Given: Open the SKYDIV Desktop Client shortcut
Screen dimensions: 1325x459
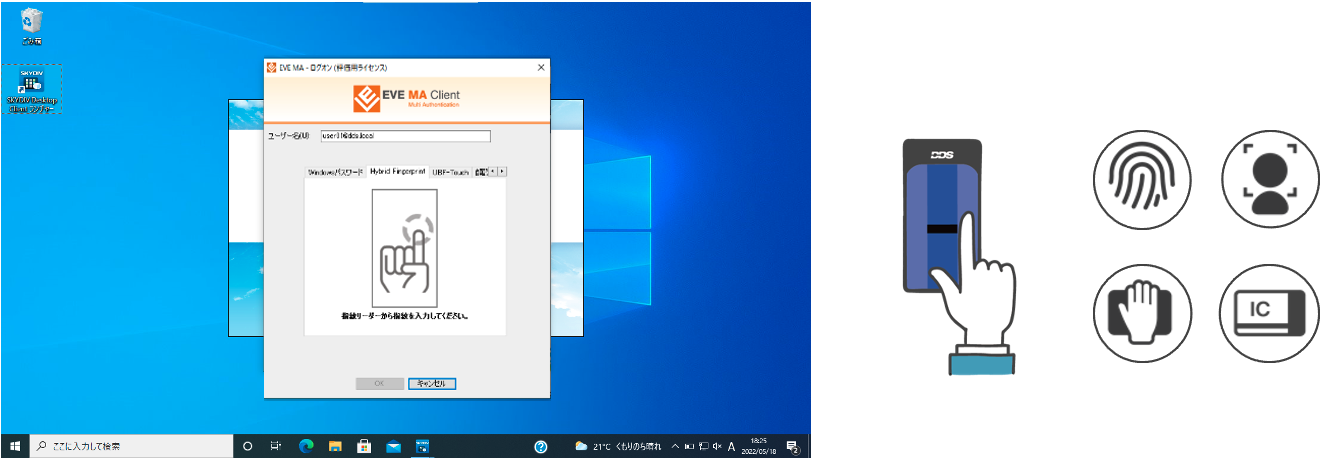Looking at the screenshot, I should point(32,90).
